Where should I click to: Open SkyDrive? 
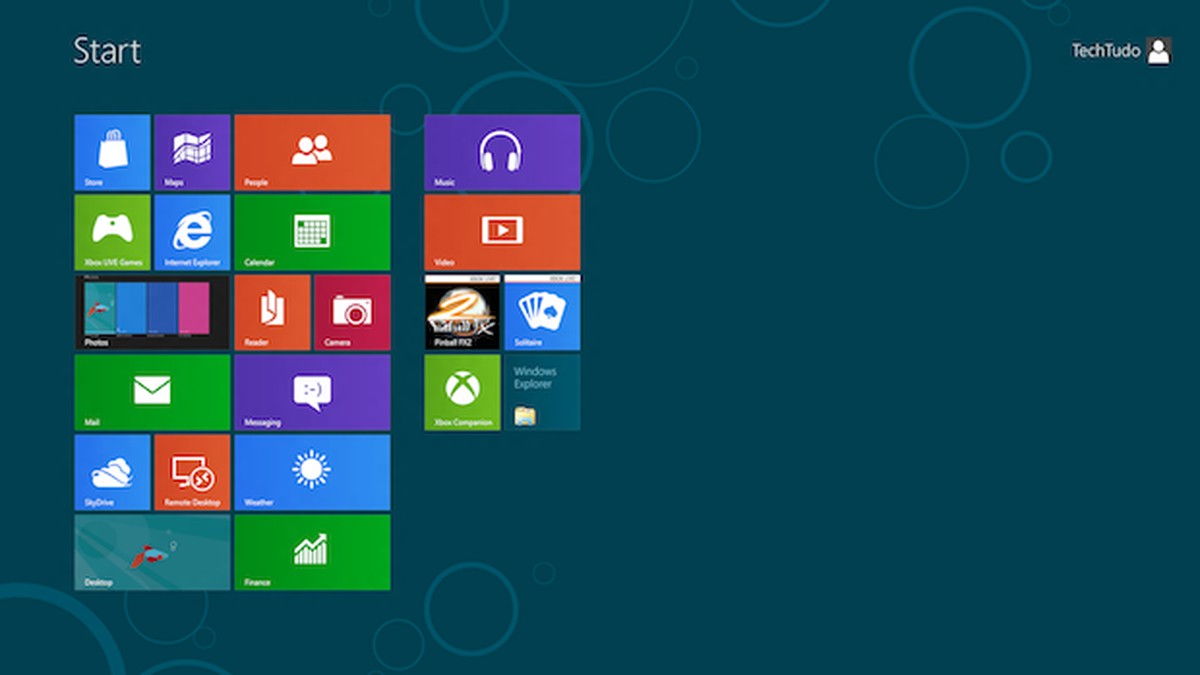(111, 472)
